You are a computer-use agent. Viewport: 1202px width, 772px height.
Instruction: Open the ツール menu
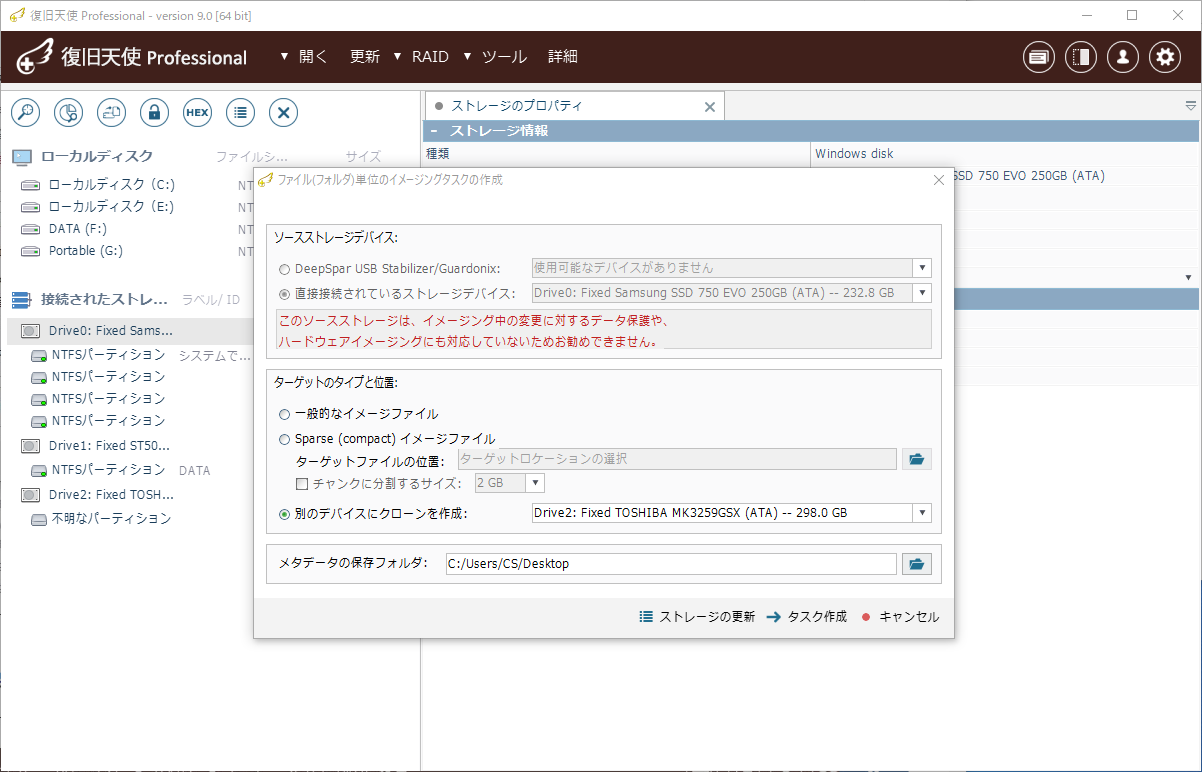click(x=504, y=57)
